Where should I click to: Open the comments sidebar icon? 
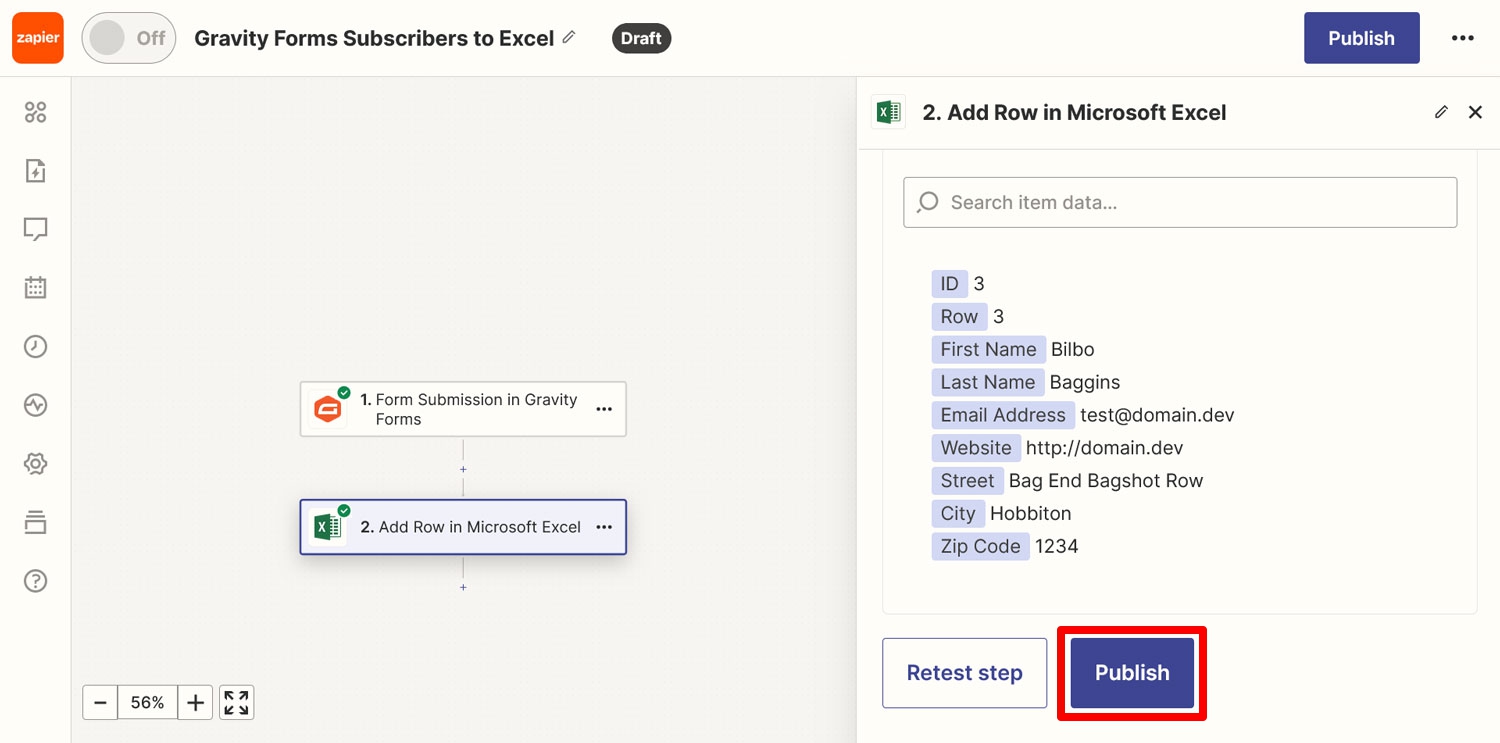(36, 229)
